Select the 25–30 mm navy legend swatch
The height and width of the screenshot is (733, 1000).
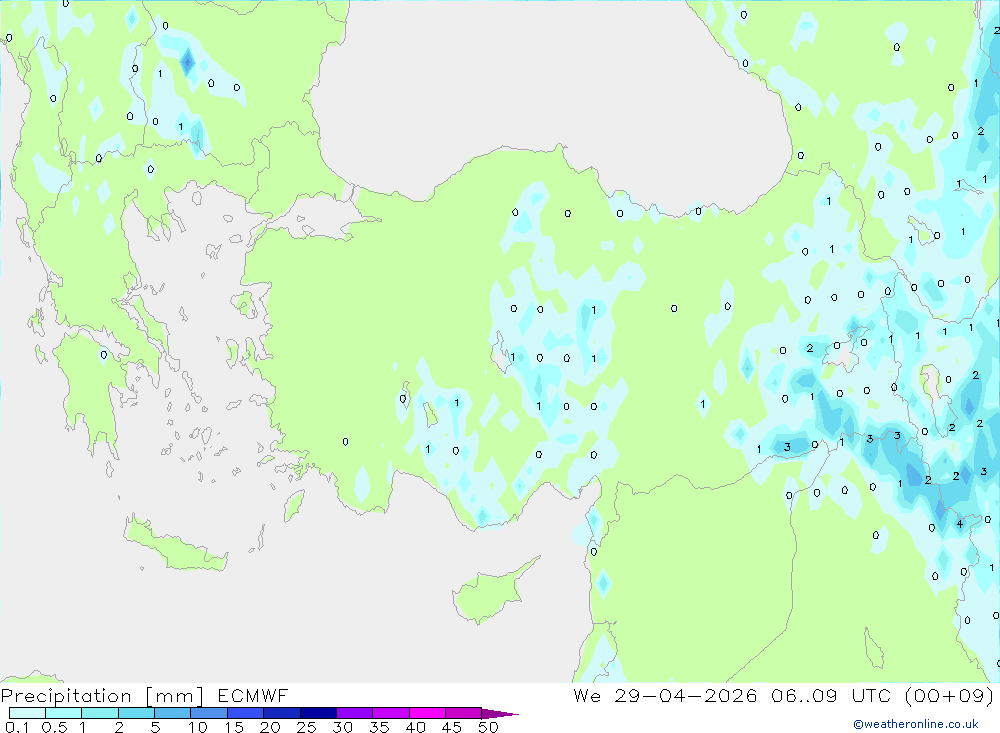318,713
